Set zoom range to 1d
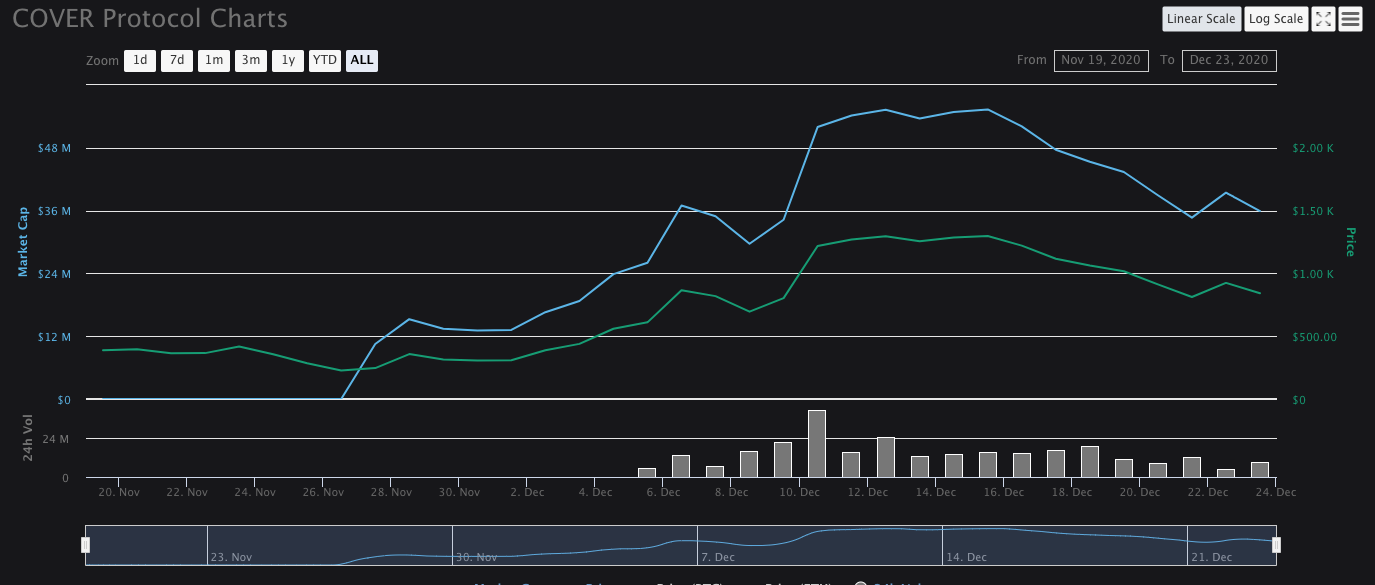Image resolution: width=1375 pixels, height=585 pixels. (140, 61)
